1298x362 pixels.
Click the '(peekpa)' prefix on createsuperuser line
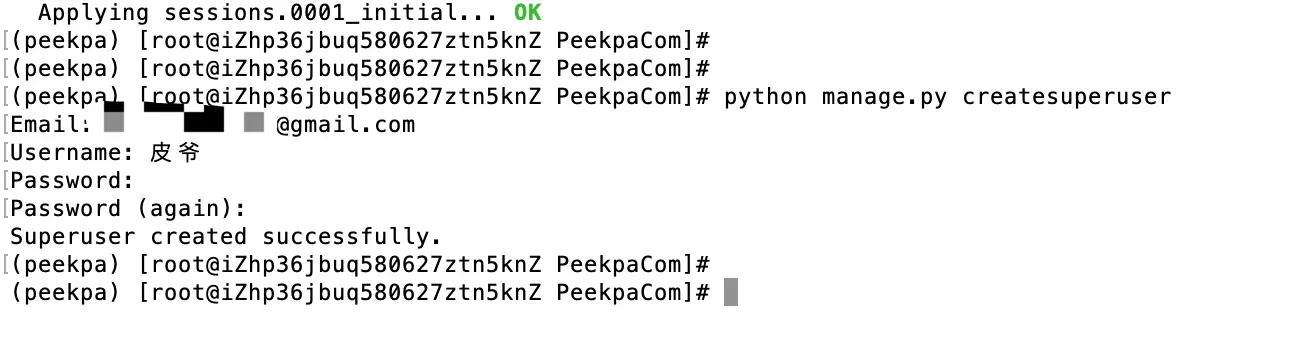point(64,97)
